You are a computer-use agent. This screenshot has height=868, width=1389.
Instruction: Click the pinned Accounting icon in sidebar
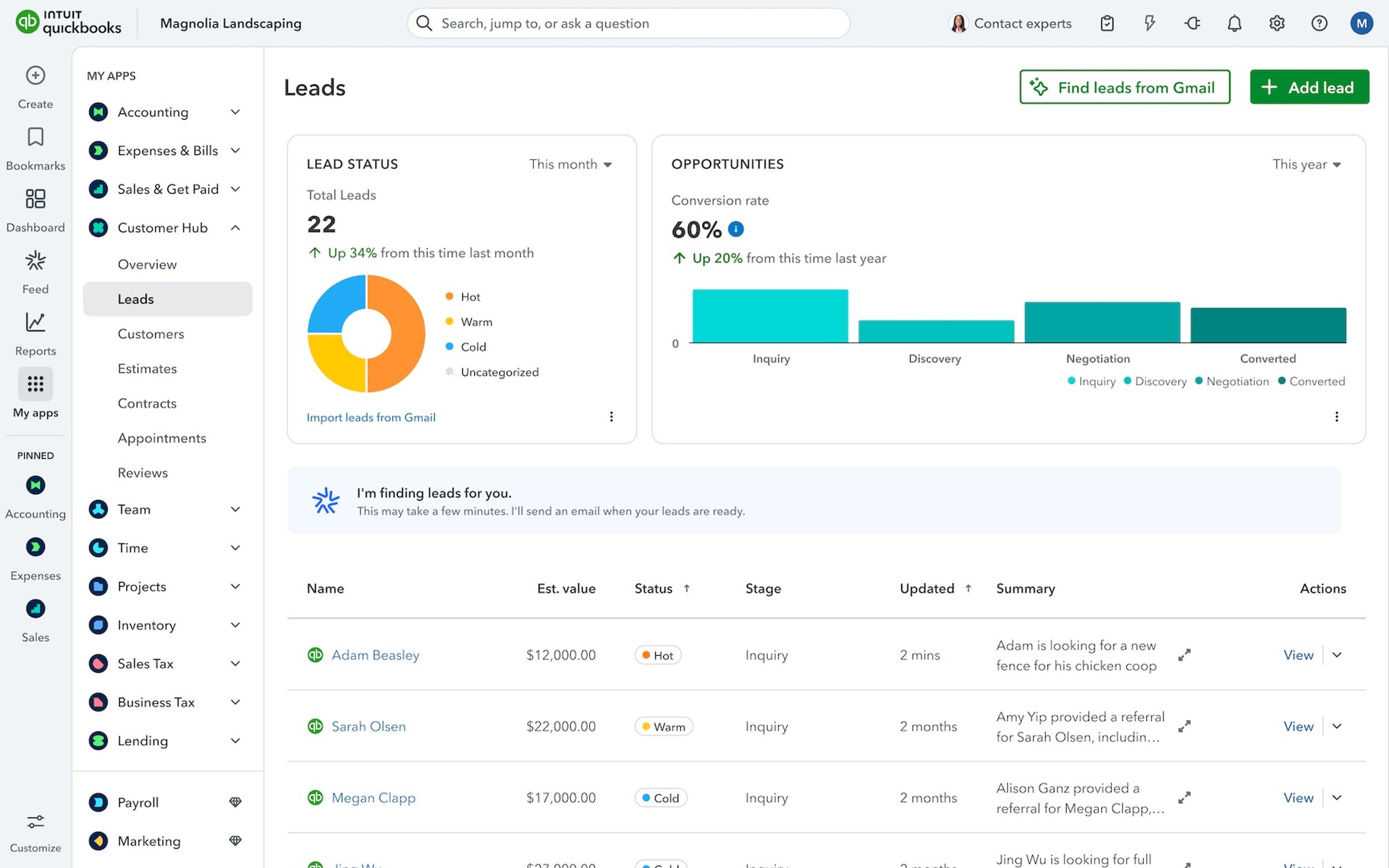coord(35,485)
